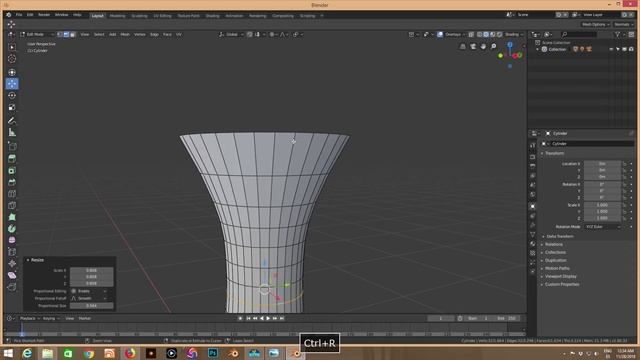Expand the Viewport Display panel

click(x=561, y=276)
